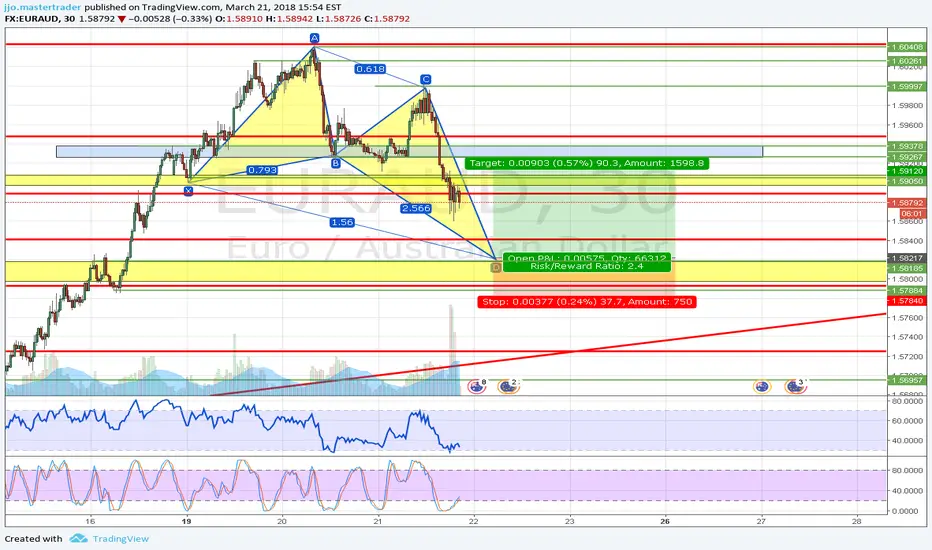Select the green Target label of the long position

[587, 163]
